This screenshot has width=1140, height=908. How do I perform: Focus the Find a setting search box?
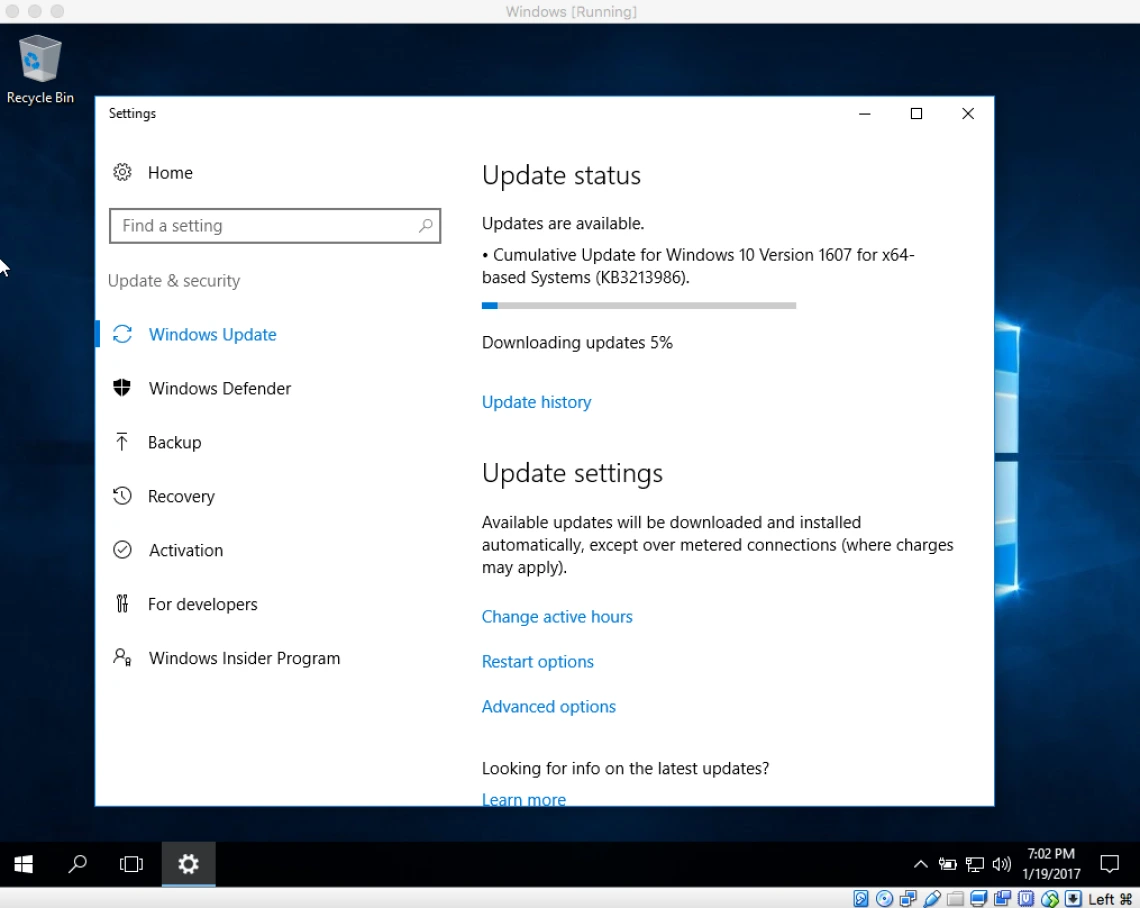pos(275,225)
